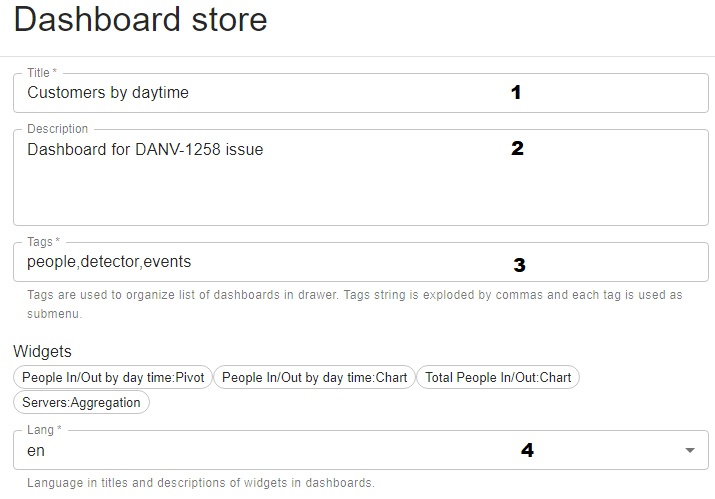Click the Dashboard store heading
715x499 pixels.
tap(141, 20)
